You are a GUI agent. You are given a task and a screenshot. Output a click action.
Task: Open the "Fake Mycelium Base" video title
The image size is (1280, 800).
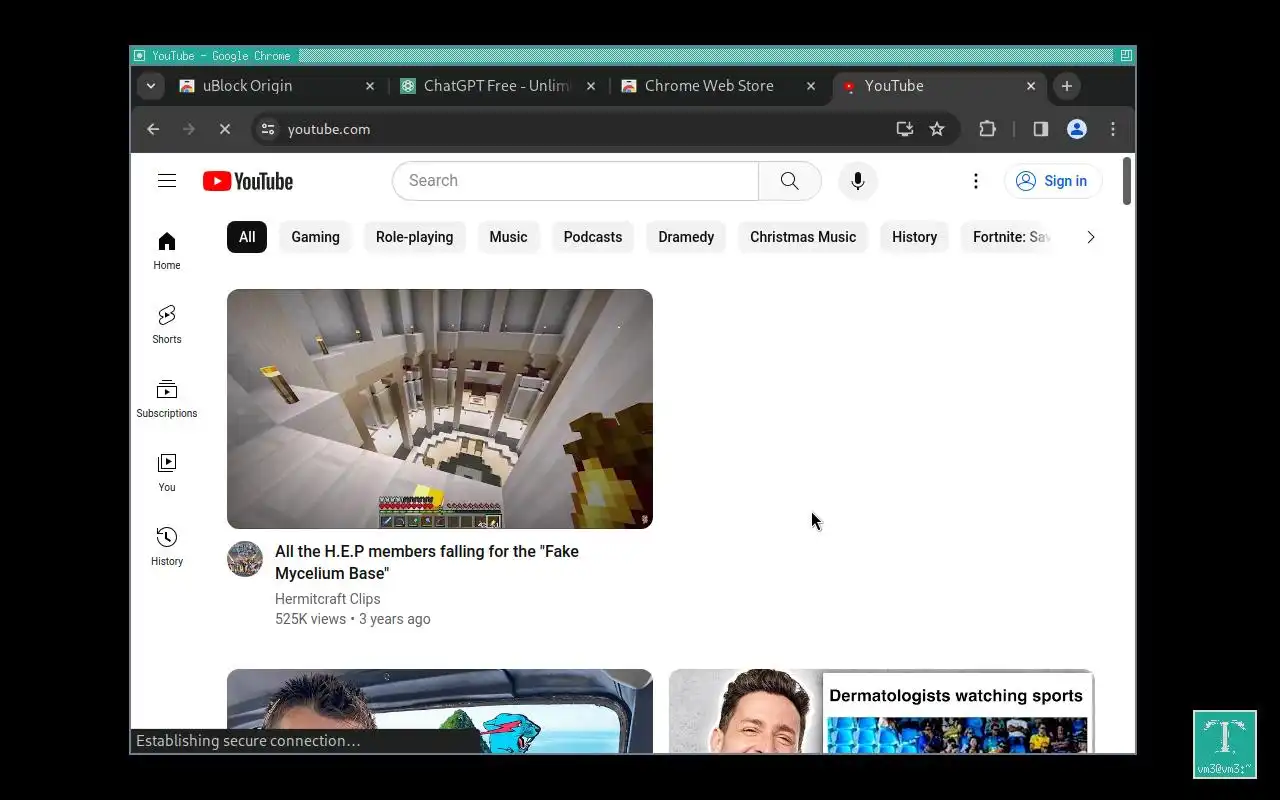coord(427,562)
